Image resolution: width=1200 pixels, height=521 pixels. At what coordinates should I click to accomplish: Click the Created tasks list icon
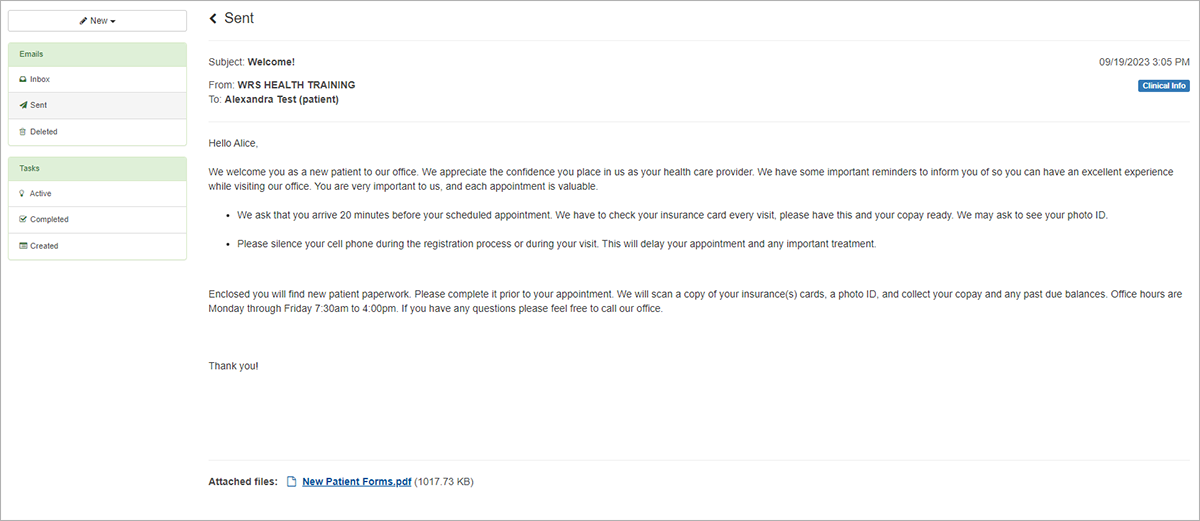click(x=23, y=246)
